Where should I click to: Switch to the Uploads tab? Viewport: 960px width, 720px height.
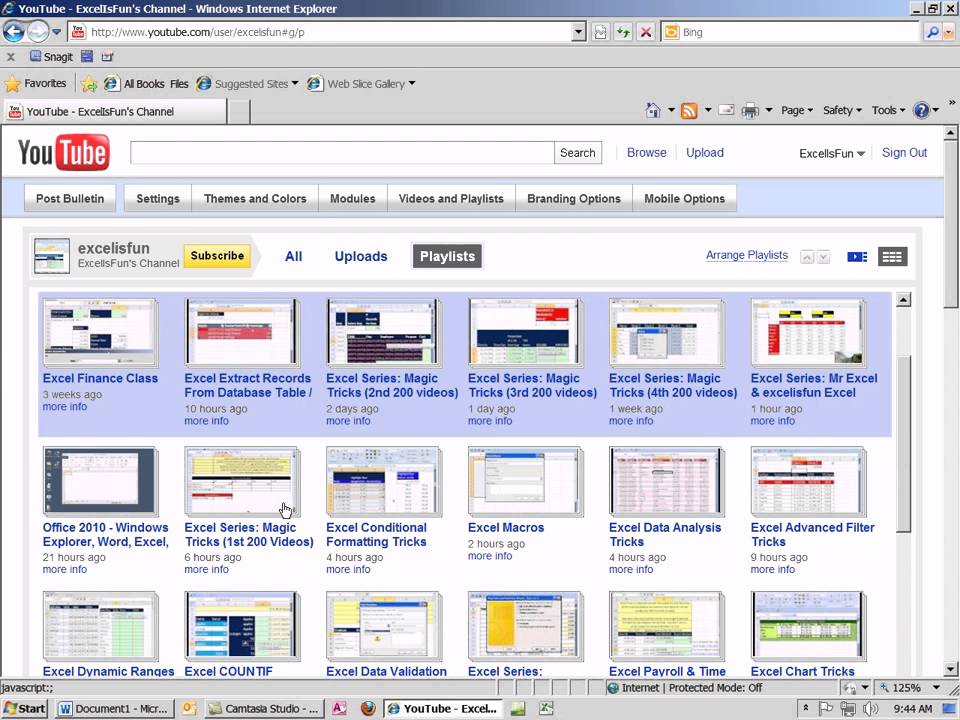point(360,257)
